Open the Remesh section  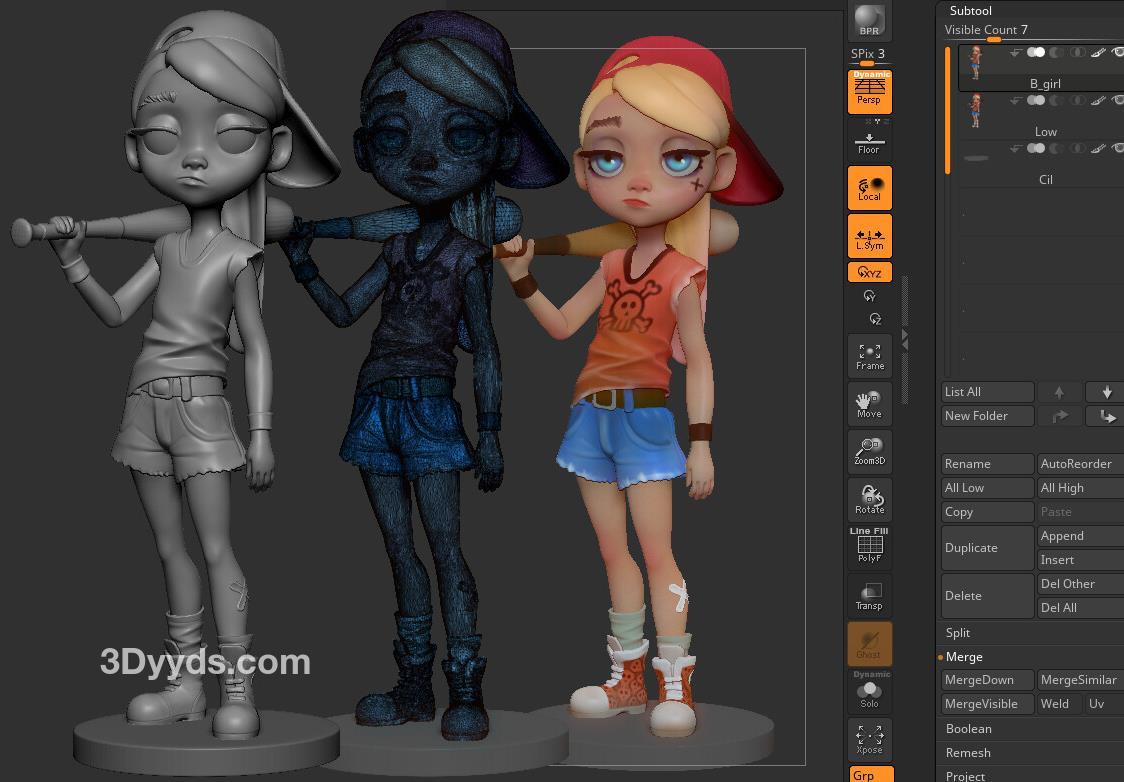pos(968,753)
